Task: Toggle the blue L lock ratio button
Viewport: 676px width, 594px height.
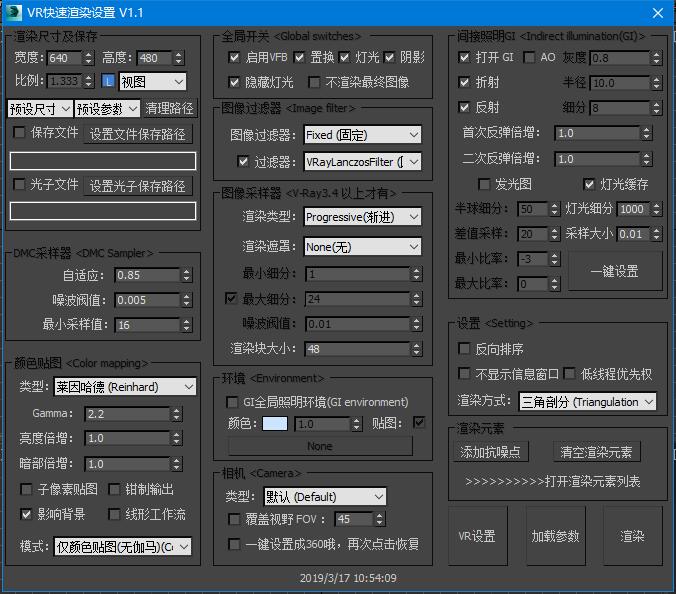Action: coord(108,81)
